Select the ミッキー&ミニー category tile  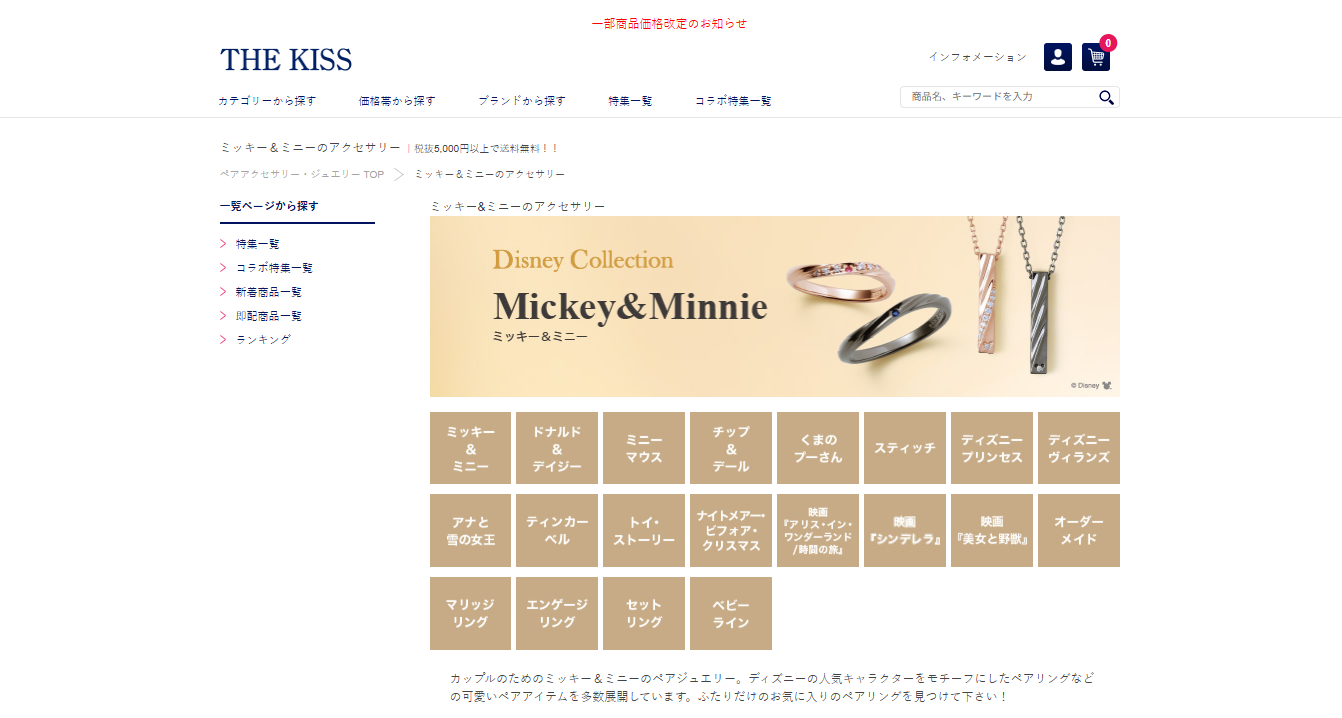click(470, 448)
